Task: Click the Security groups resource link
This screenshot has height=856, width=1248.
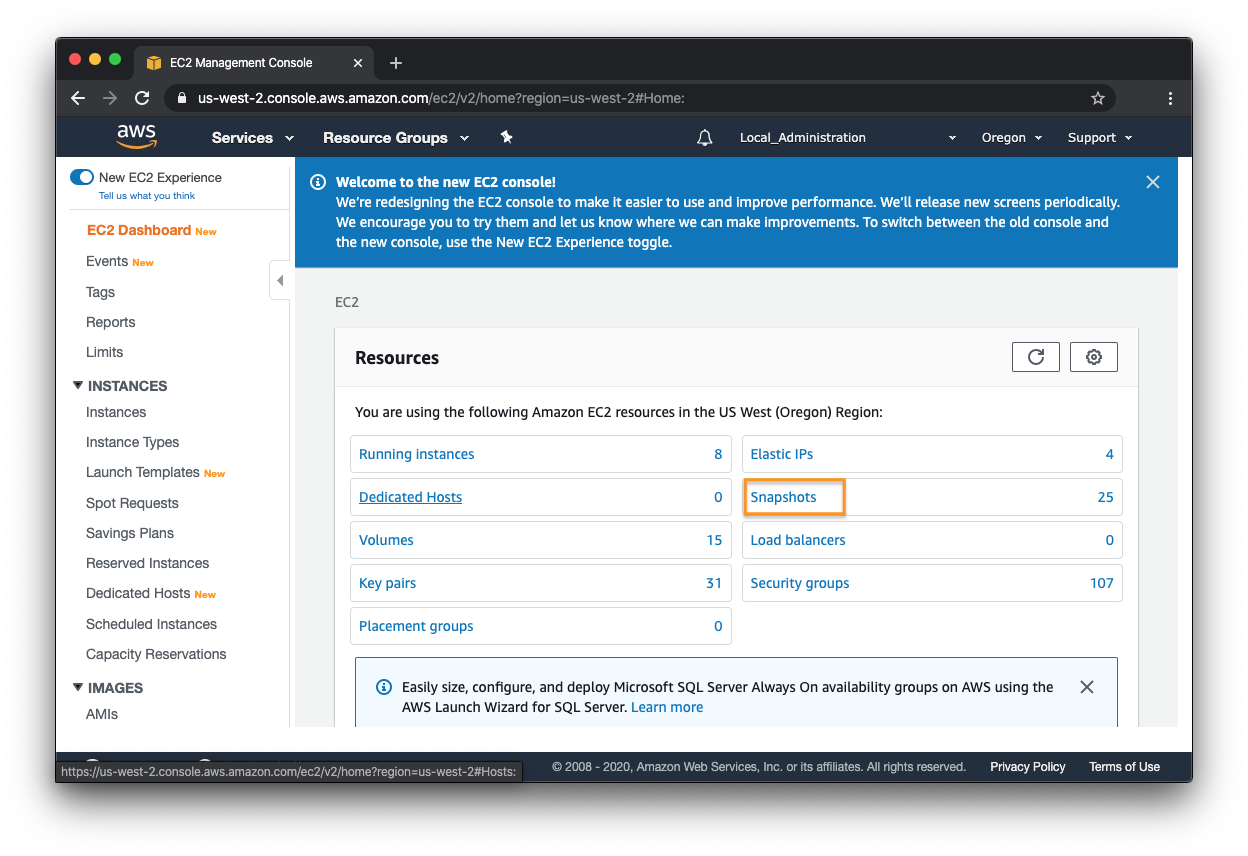Action: tap(800, 583)
